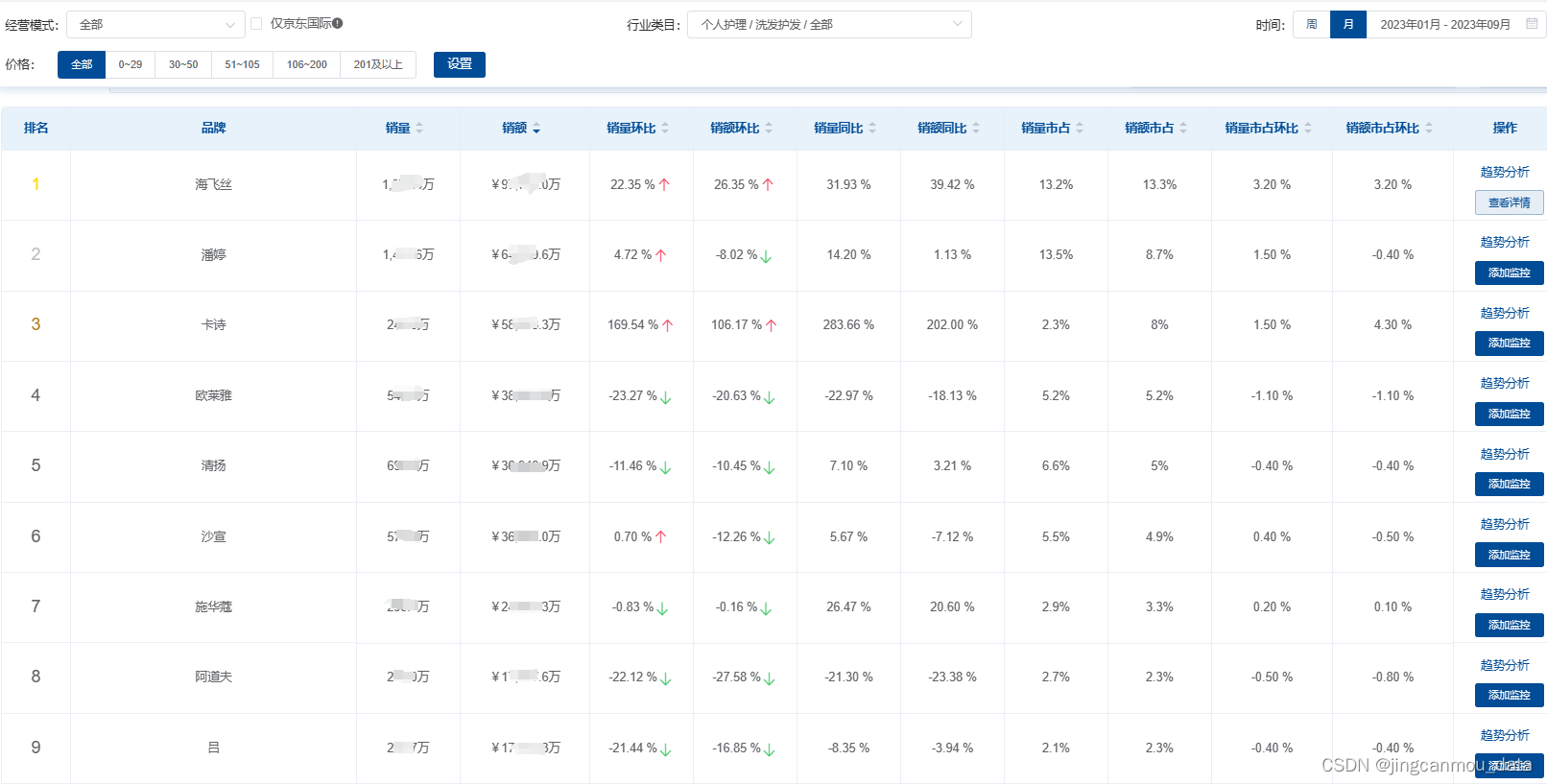This screenshot has width=1547, height=784.
Task: Click the 品牌 column header
Action: pos(214,128)
